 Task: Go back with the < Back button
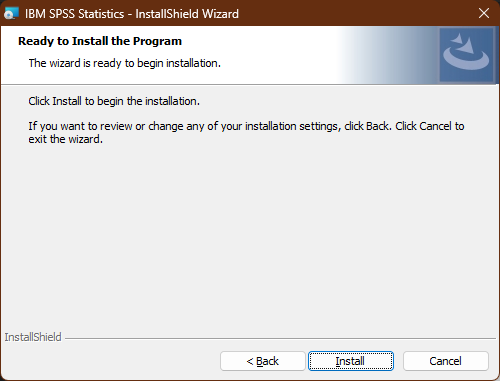coord(263,361)
